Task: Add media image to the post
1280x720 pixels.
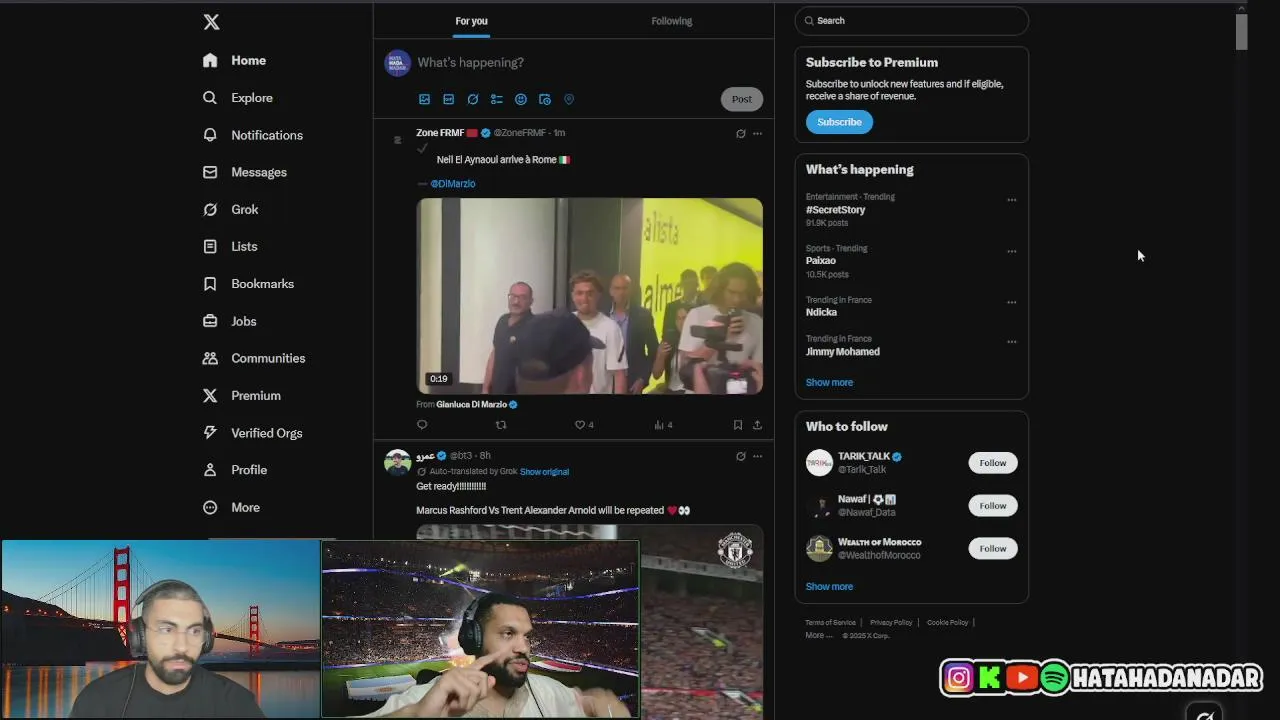Action: (424, 99)
